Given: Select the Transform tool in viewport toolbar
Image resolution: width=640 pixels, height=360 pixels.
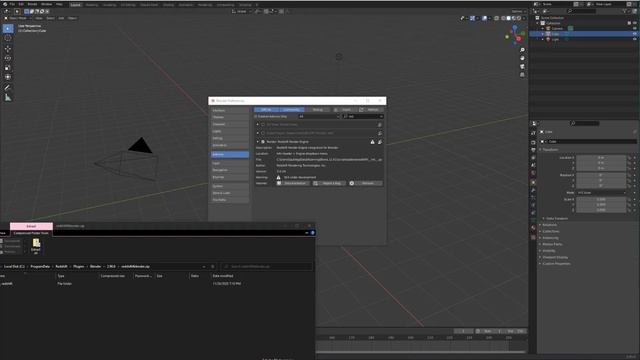Looking at the screenshot, I should [x=8, y=77].
